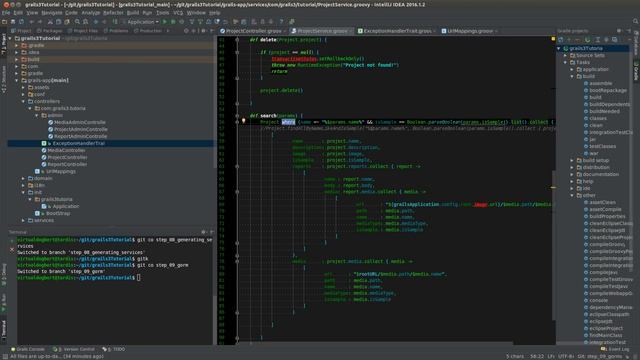The image size is (640, 360).
Task: Collapse the controllers folder node
Action: pos(23,101)
